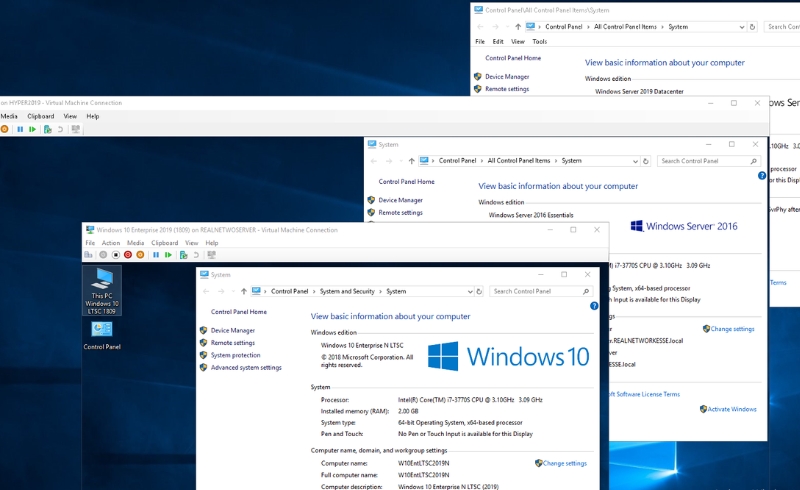Image resolution: width=800 pixels, height=490 pixels.
Task: Click computer name W10EntLTSC2019N value
Action: coord(423,463)
